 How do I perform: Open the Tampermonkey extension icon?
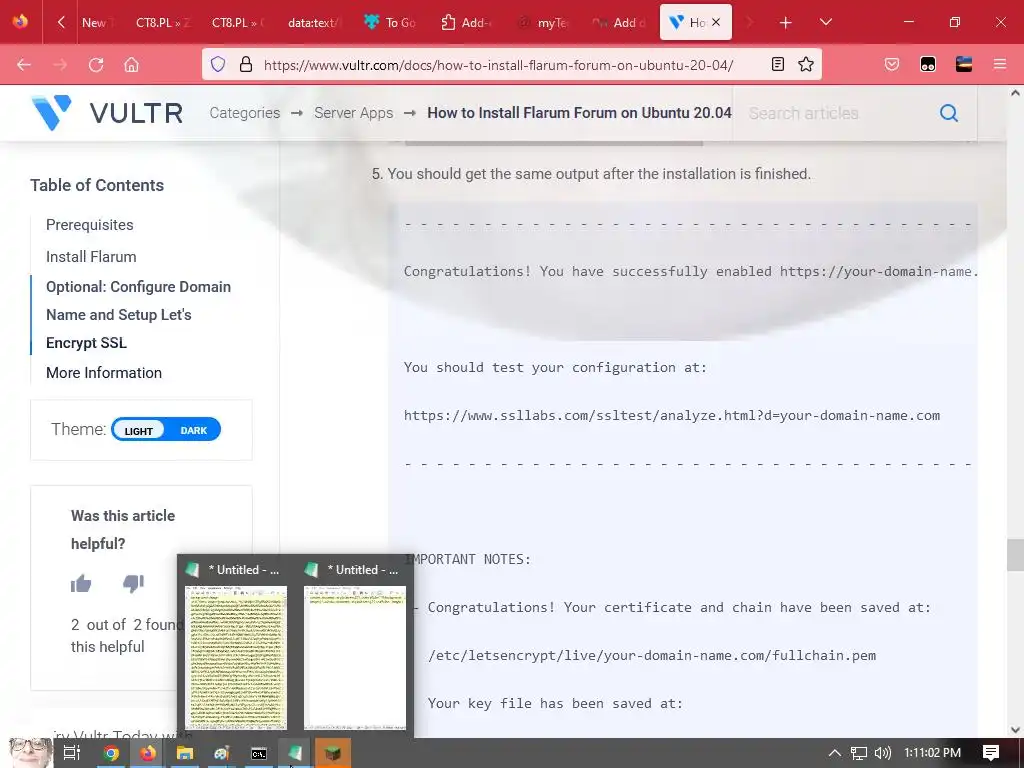coord(927,64)
